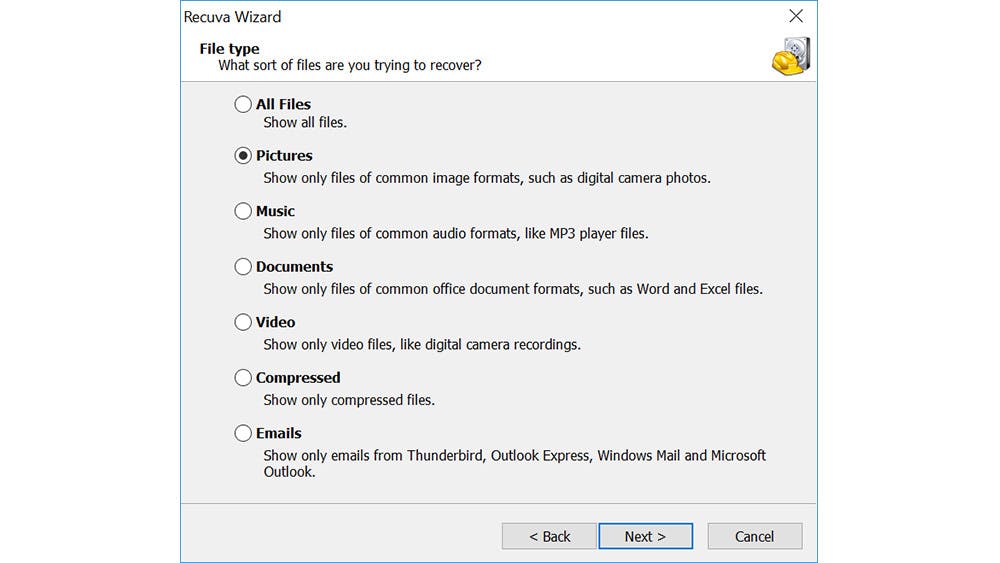1000x563 pixels.
Task: Click the Thunderbird, Outlook Express description text
Action: click(x=514, y=464)
